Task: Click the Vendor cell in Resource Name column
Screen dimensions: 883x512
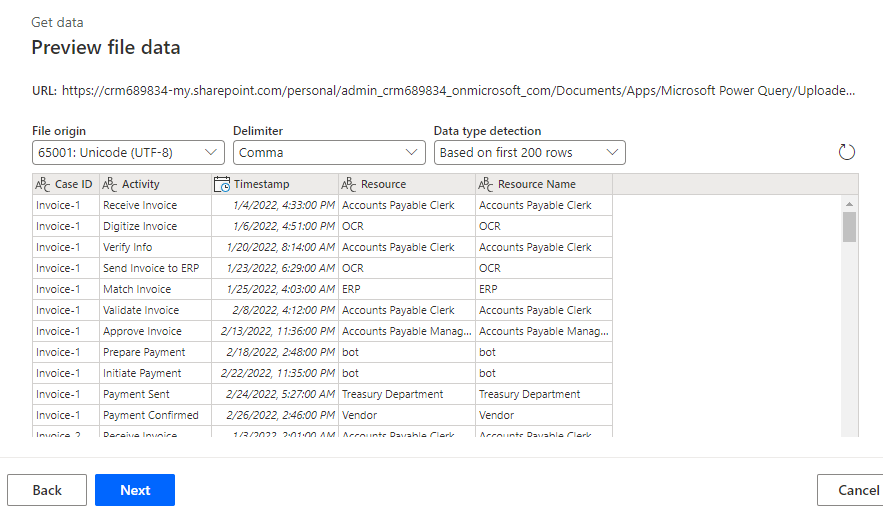Action: (x=544, y=415)
